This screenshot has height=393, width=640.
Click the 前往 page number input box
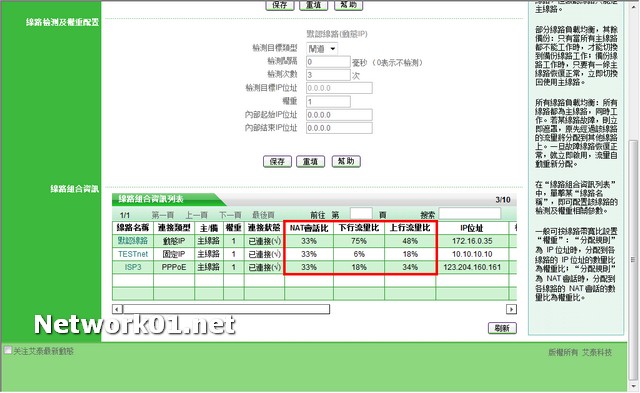tap(361, 213)
